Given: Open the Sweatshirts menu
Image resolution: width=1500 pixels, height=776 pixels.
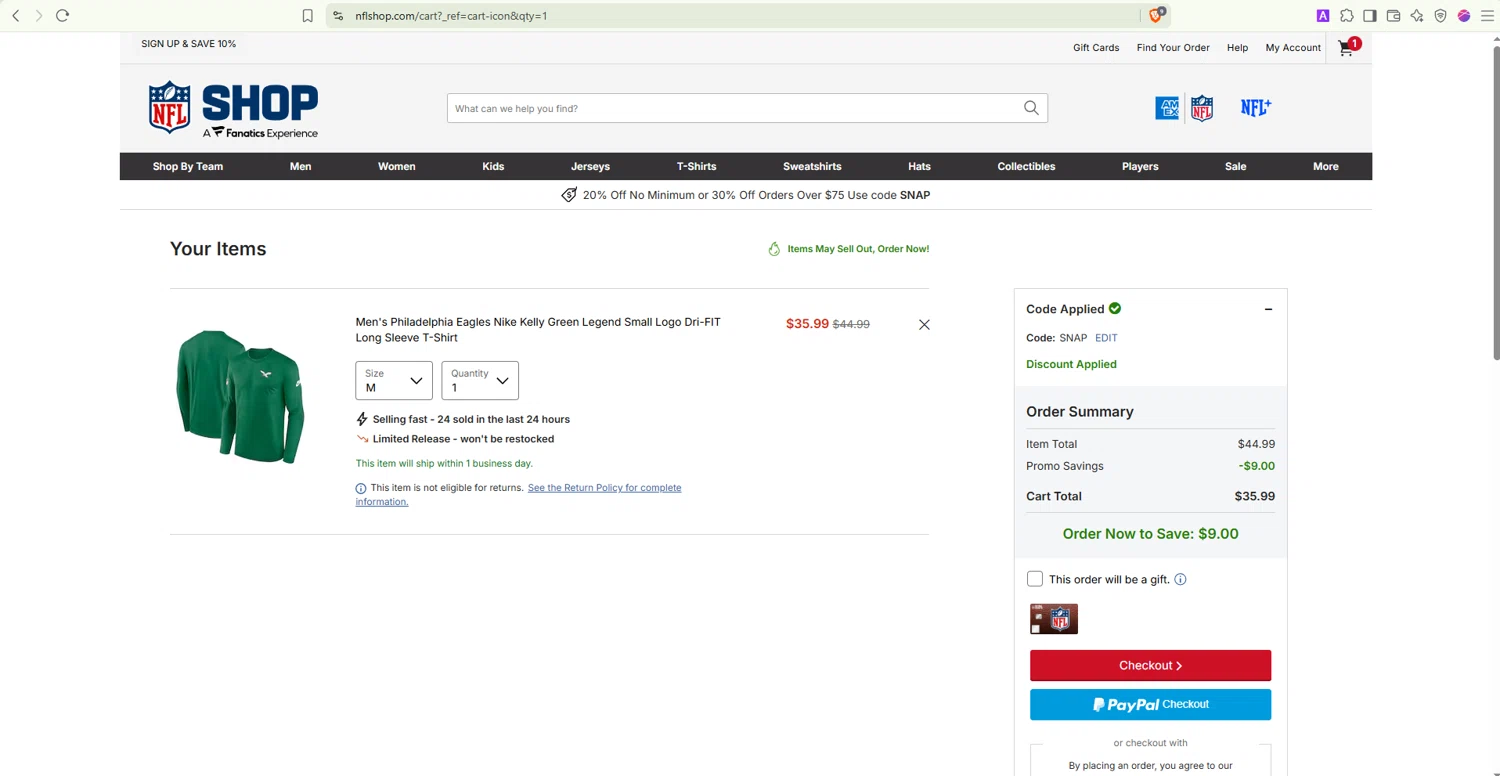Looking at the screenshot, I should [x=812, y=166].
